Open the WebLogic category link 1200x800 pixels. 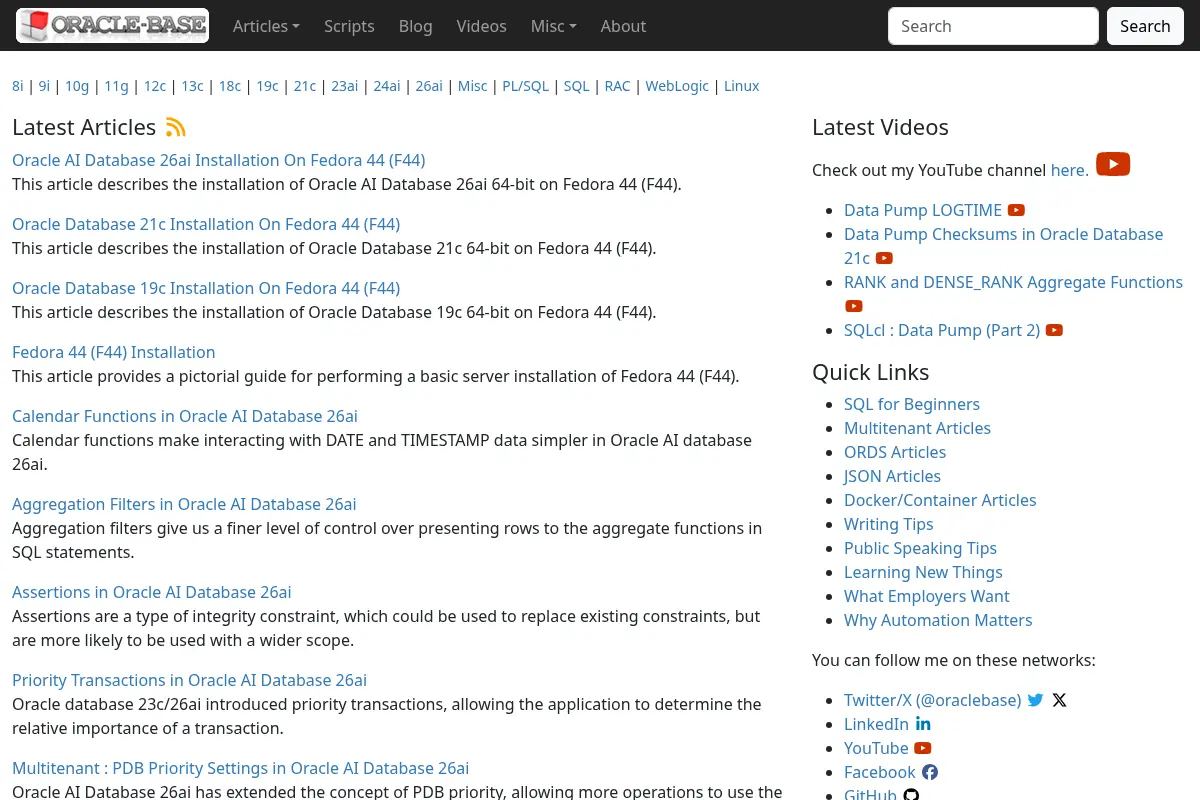[677, 86]
